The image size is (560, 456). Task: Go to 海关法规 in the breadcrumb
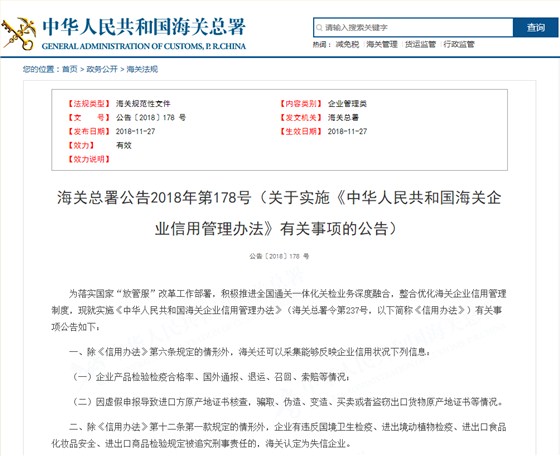click(x=142, y=69)
